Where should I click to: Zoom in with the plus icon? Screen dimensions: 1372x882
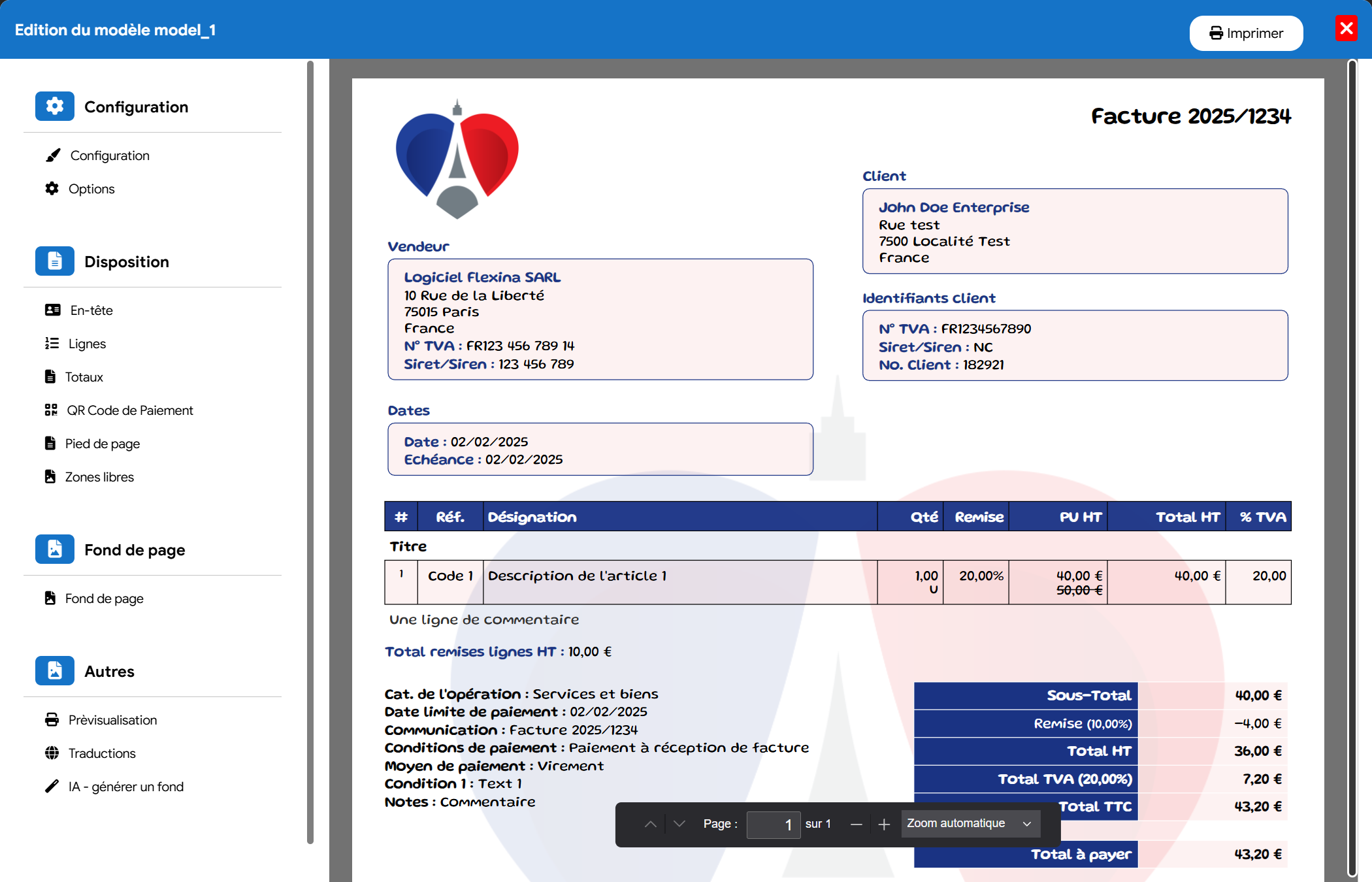[884, 825]
